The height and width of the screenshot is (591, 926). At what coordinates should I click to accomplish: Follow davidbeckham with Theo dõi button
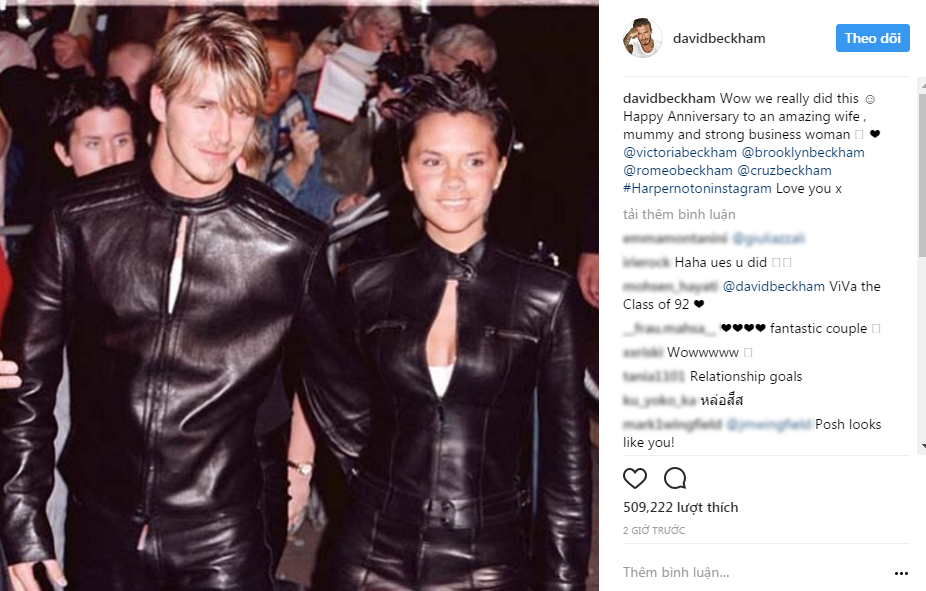pyautogui.click(x=872, y=38)
